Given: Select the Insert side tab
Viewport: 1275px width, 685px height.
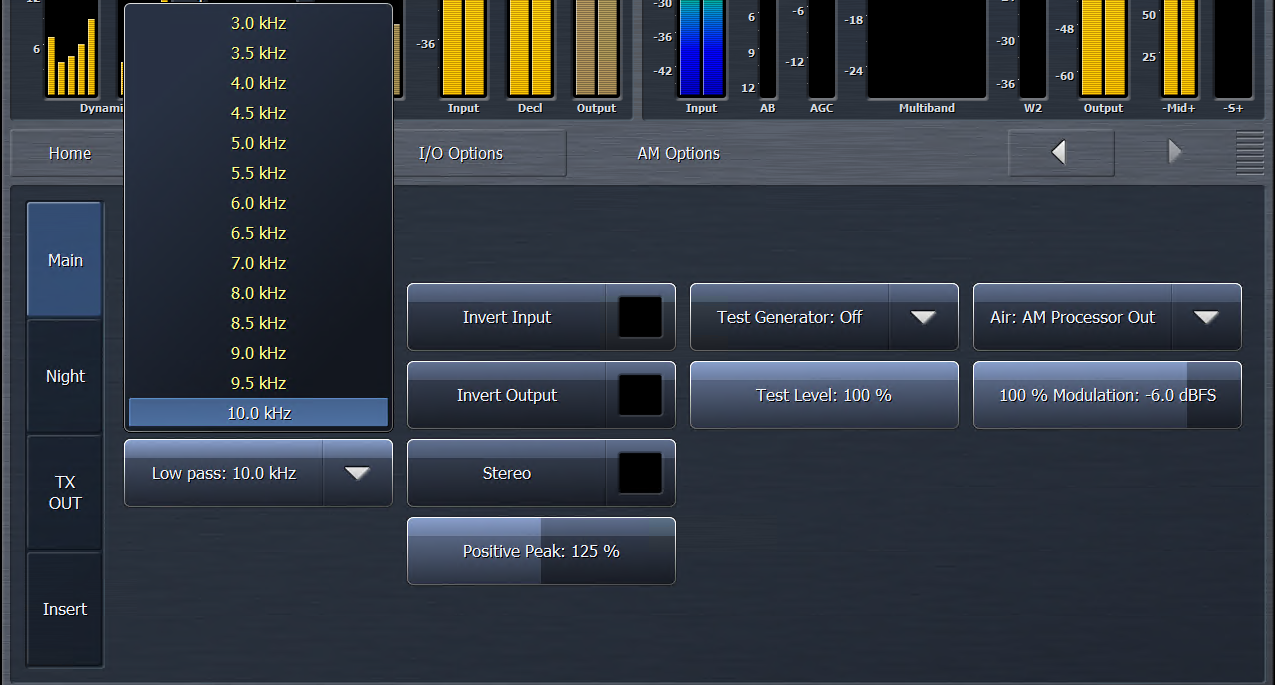Looking at the screenshot, I should coord(65,609).
